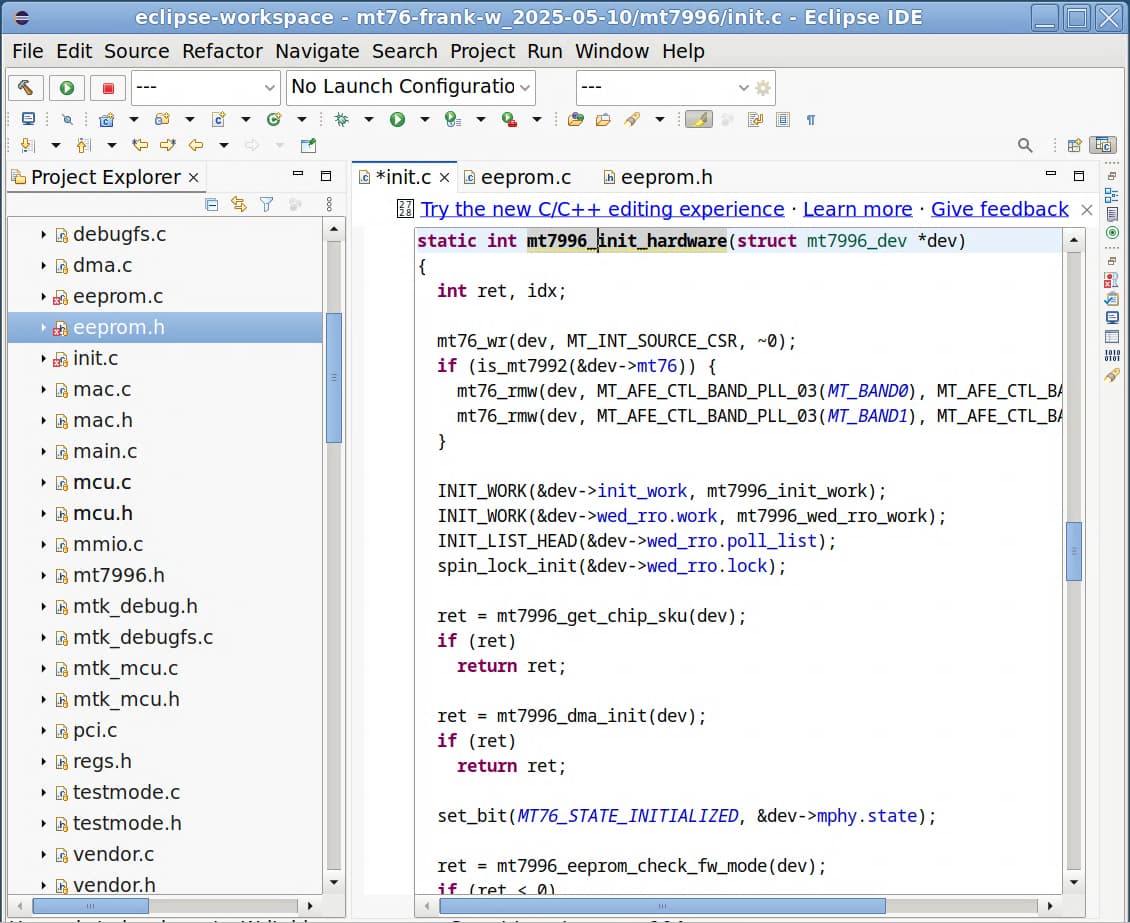Open the launch mode dropdown

pyautogui.click(x=205, y=88)
